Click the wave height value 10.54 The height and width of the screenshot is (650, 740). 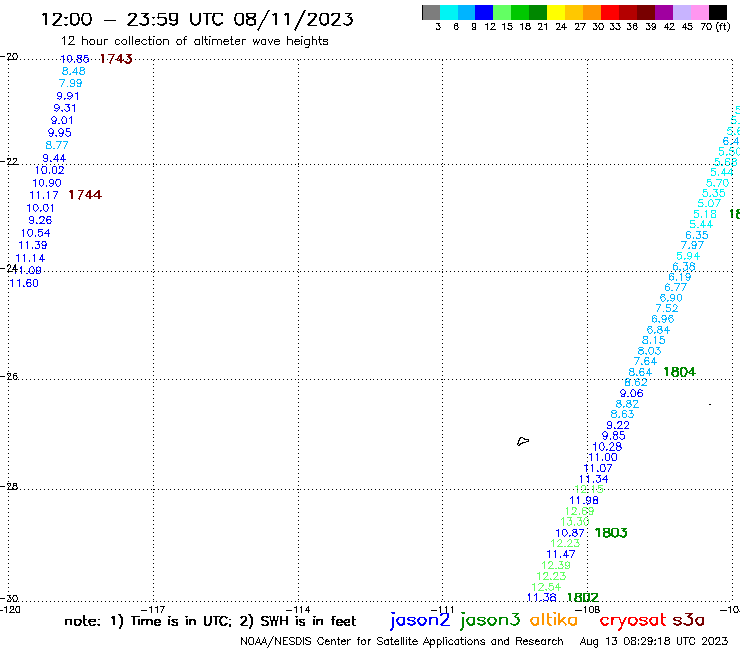pyautogui.click(x=35, y=233)
